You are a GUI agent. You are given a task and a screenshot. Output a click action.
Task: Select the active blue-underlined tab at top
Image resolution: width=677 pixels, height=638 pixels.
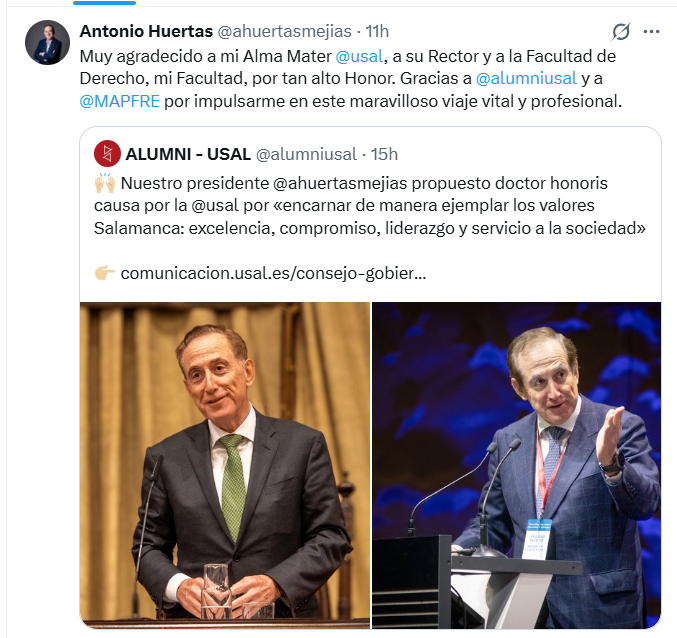(104, 3)
